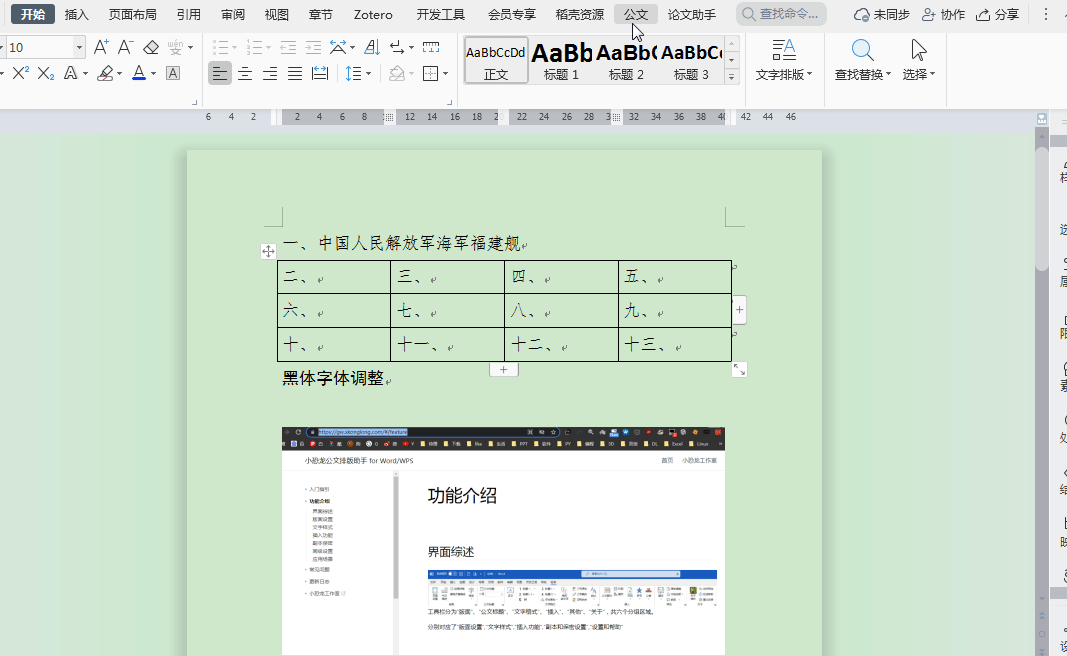This screenshot has width=1067, height=656.
Task: Toggle justify alignment
Action: click(x=295, y=73)
